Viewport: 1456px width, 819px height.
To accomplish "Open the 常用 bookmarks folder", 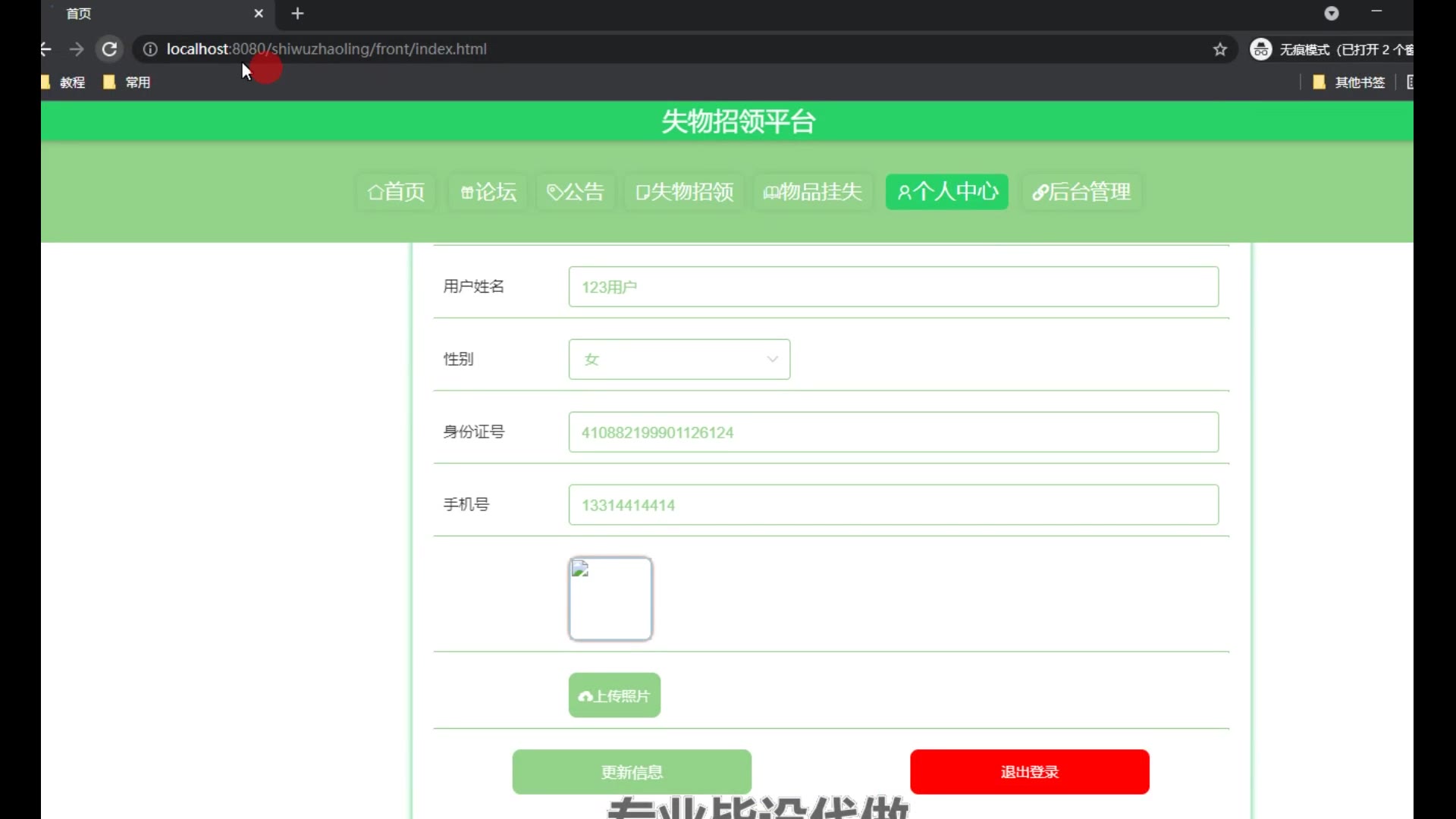I will [127, 82].
